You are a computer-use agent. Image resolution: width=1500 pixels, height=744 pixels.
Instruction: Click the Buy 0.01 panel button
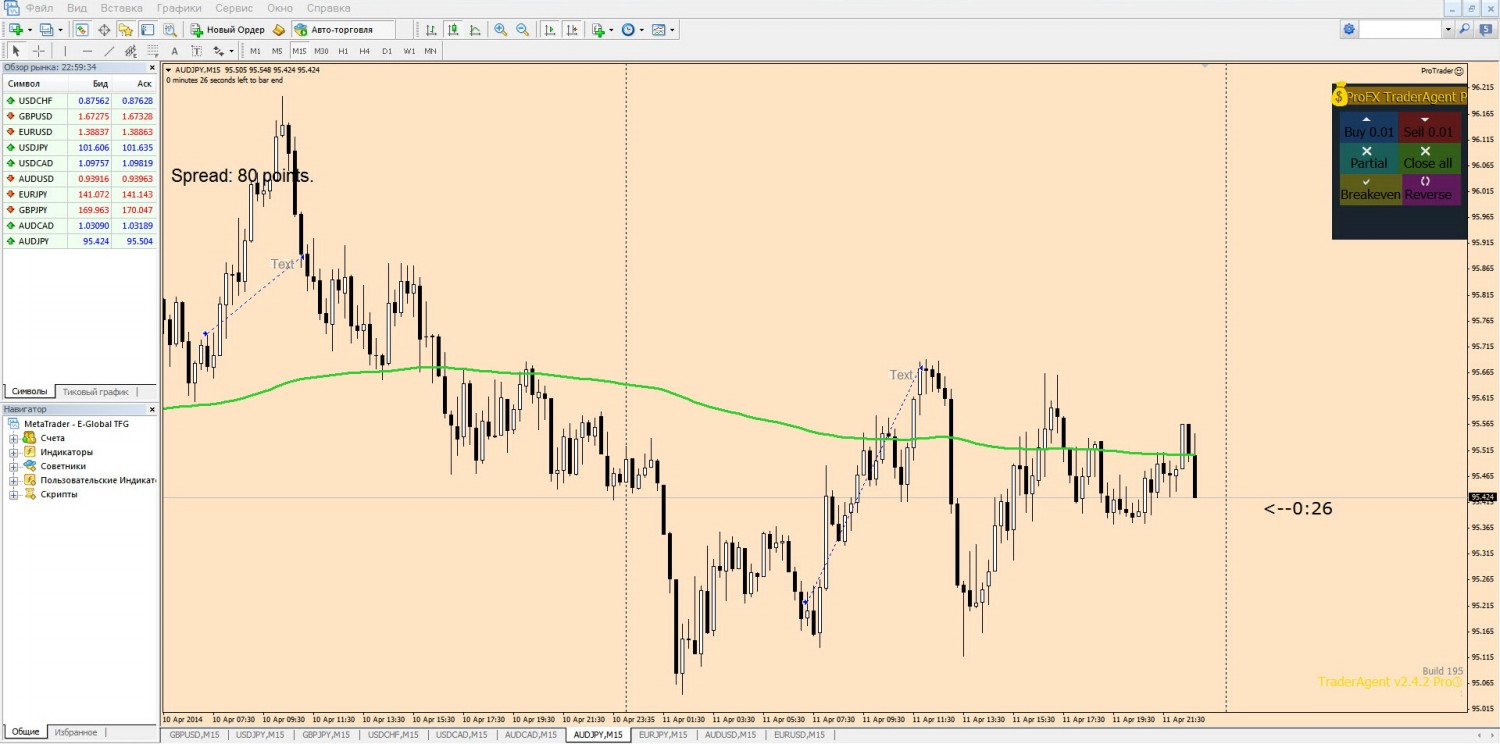(x=1368, y=126)
